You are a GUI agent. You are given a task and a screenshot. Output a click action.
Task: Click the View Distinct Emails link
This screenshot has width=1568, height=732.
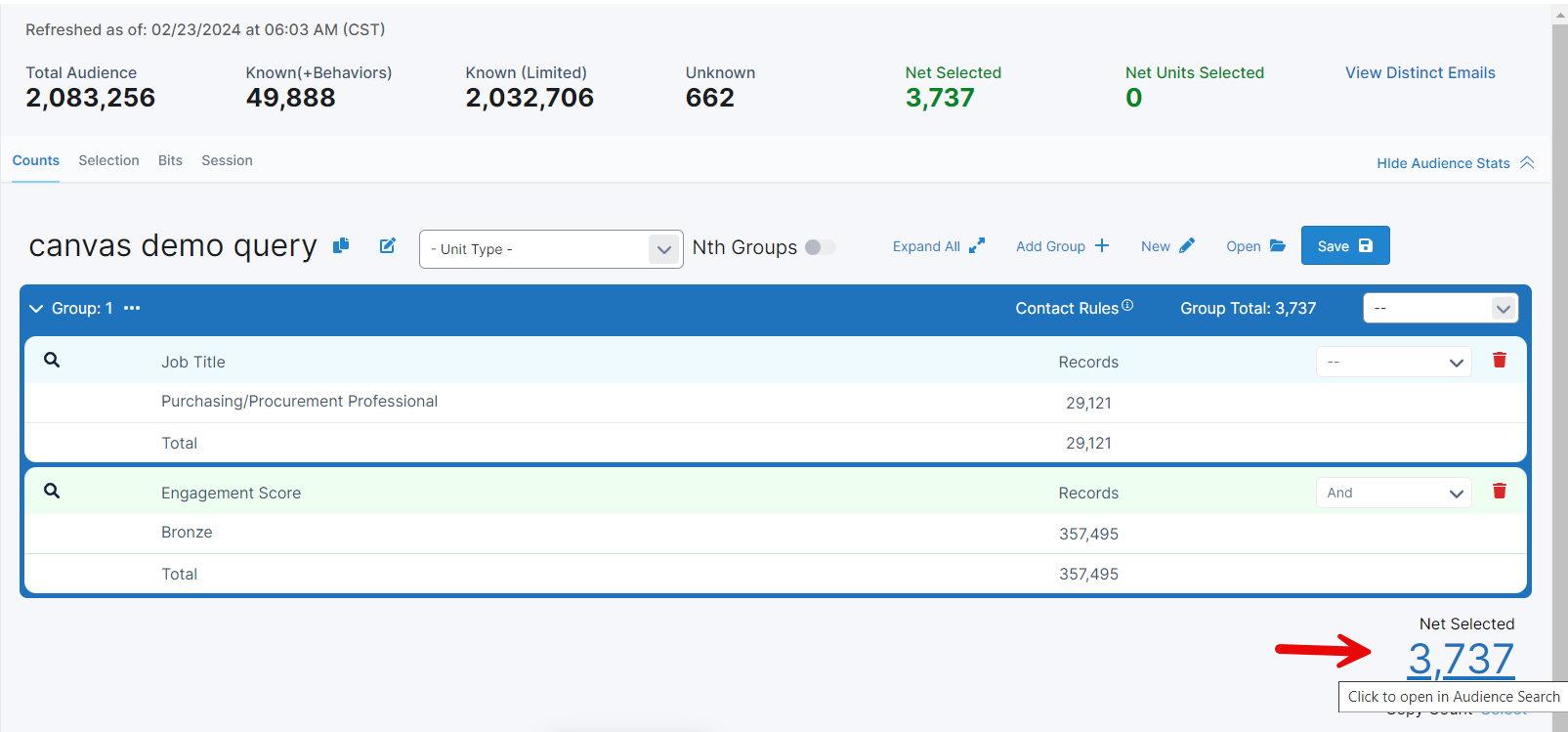tap(1420, 72)
